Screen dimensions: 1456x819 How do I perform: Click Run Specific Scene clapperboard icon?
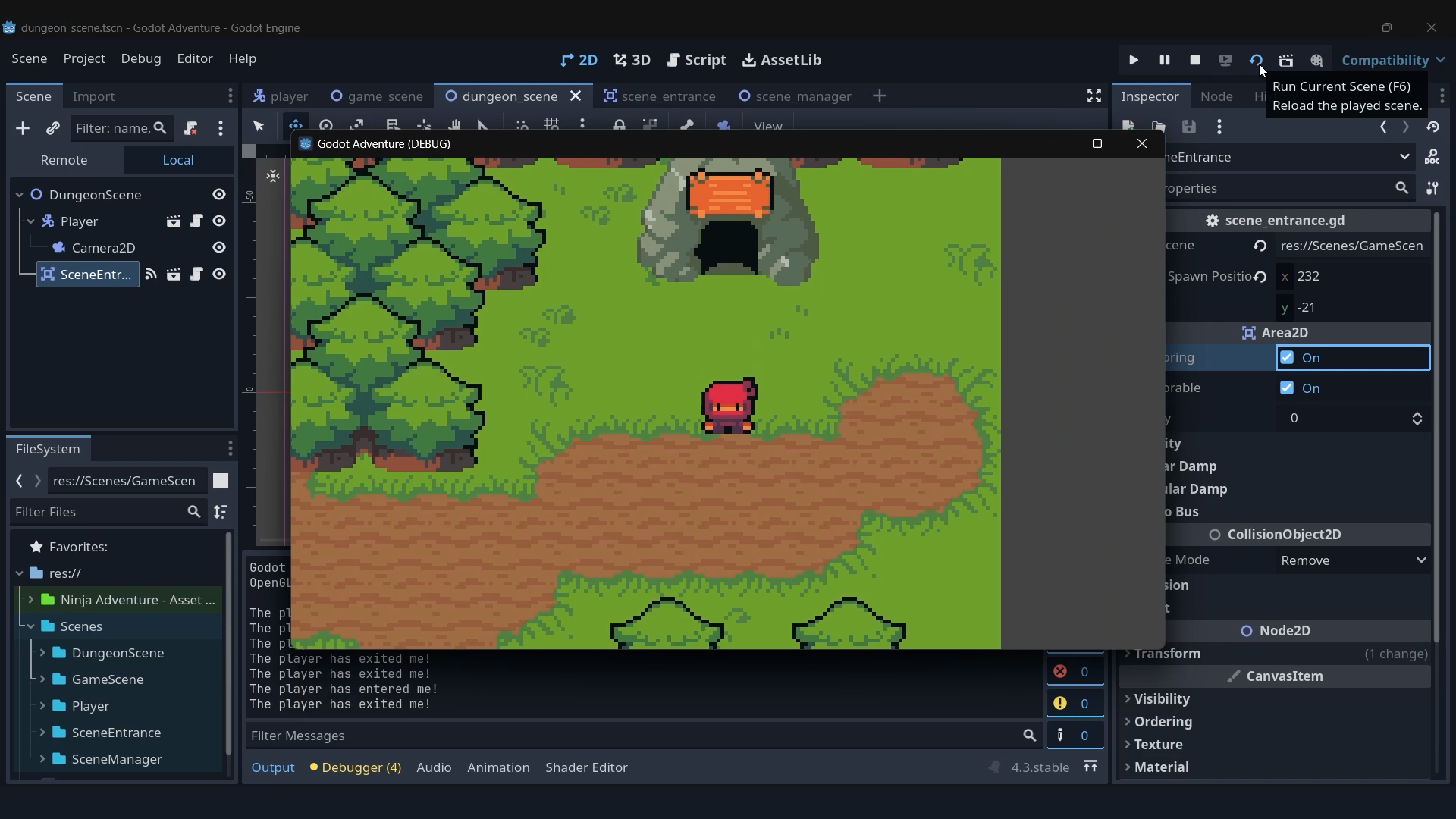[1286, 60]
